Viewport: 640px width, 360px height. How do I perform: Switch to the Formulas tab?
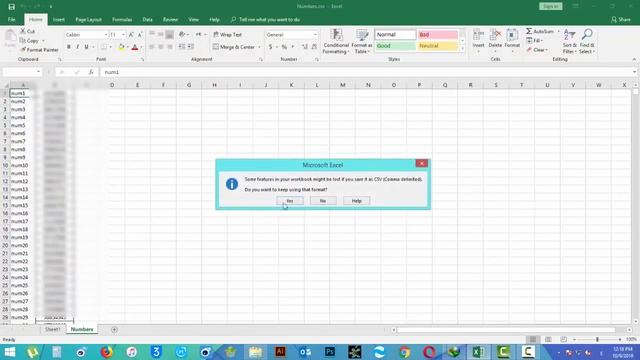pyautogui.click(x=122, y=20)
